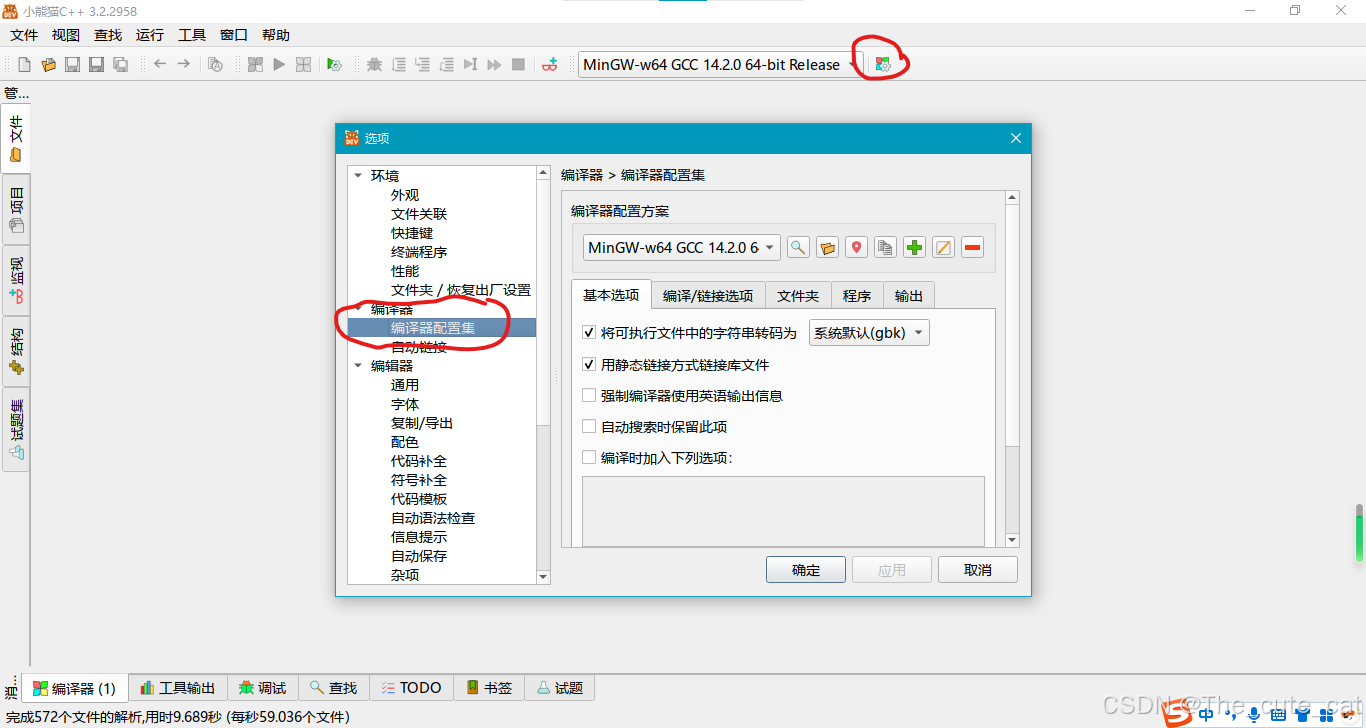Click the run-to-cursor debug icon

(x=470, y=64)
